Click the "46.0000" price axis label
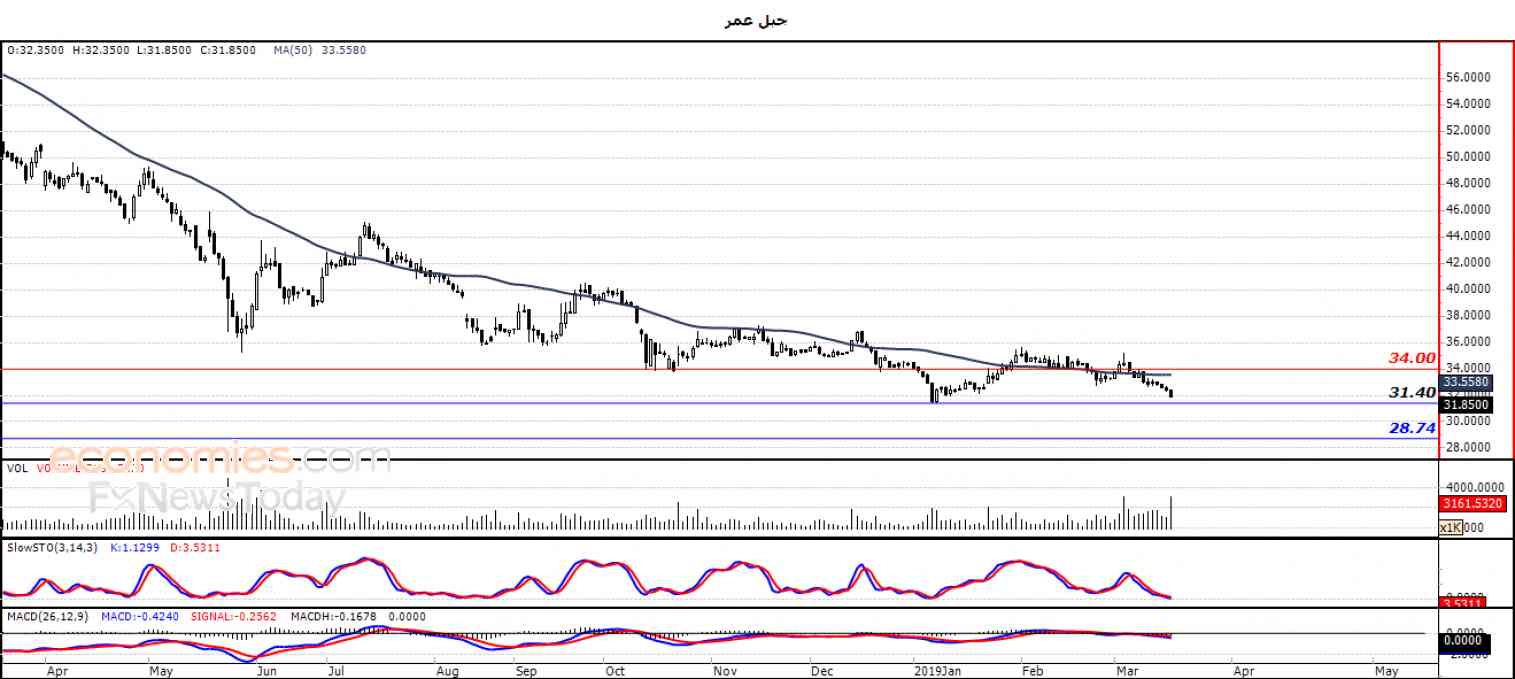 click(1470, 210)
